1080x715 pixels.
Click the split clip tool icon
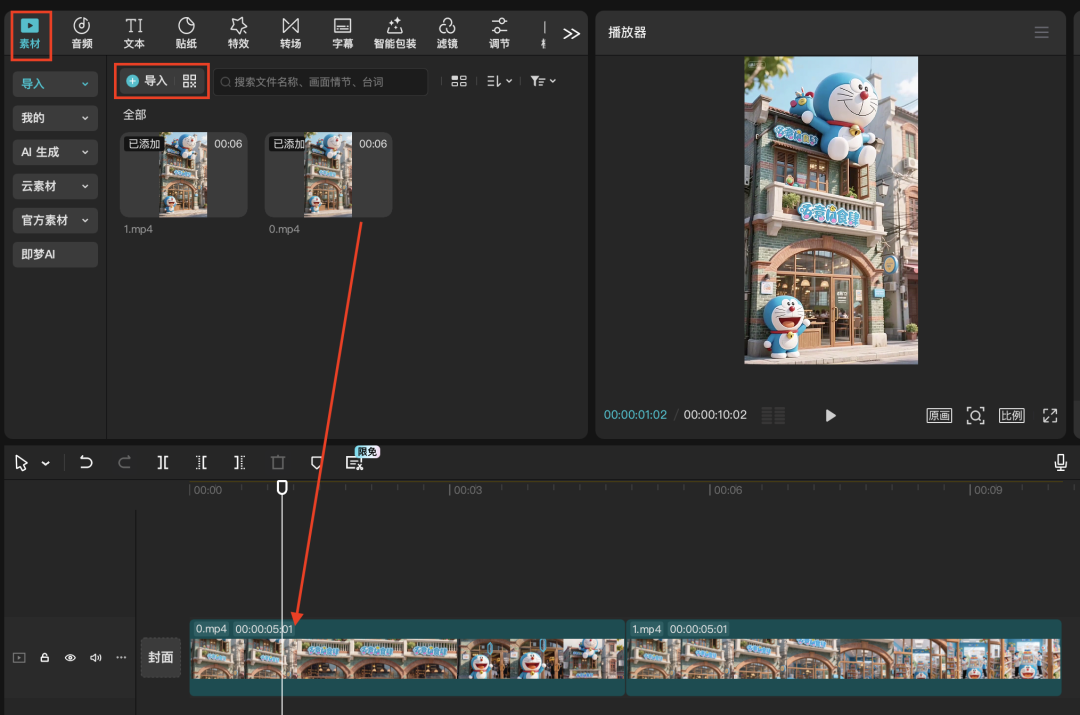click(163, 463)
